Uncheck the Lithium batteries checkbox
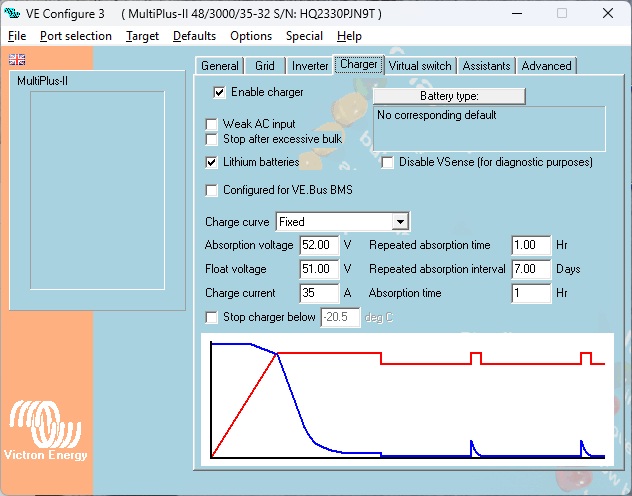 [x=211, y=162]
